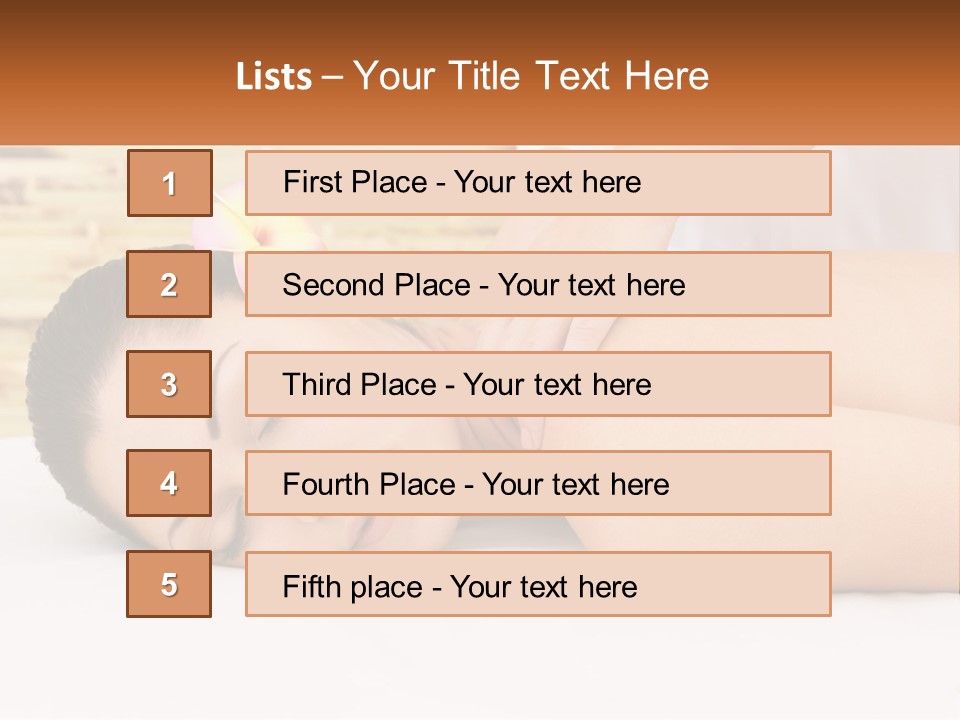Click the blank white area below the list
Screen dimensions: 960x720
point(480,665)
